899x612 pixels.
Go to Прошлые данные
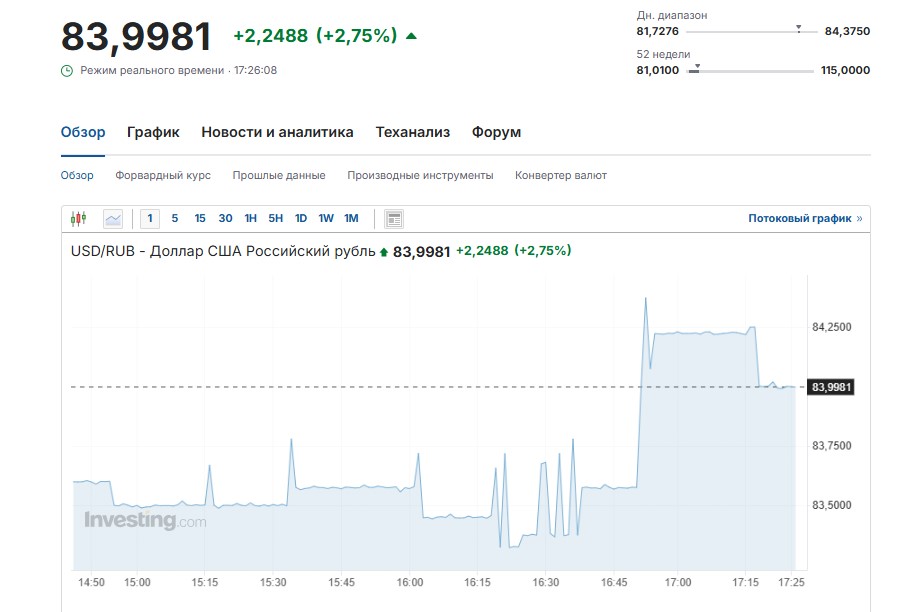(279, 176)
